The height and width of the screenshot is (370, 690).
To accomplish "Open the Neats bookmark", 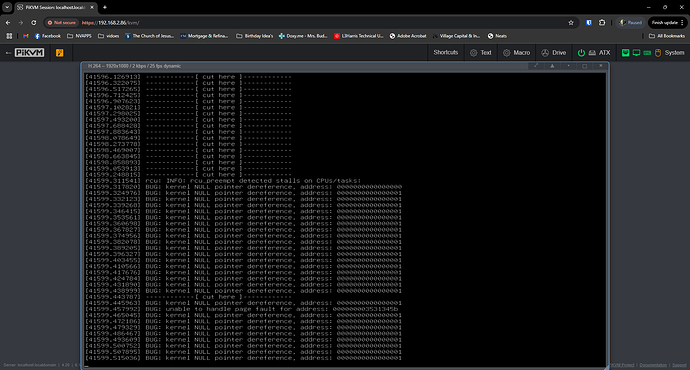I will pos(497,36).
